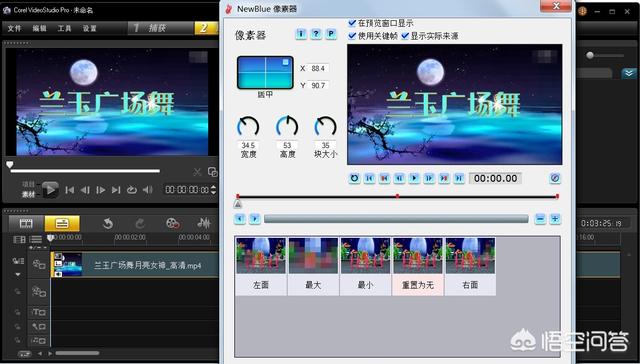Click the music track icon
The image size is (640, 364).
pos(39,340)
